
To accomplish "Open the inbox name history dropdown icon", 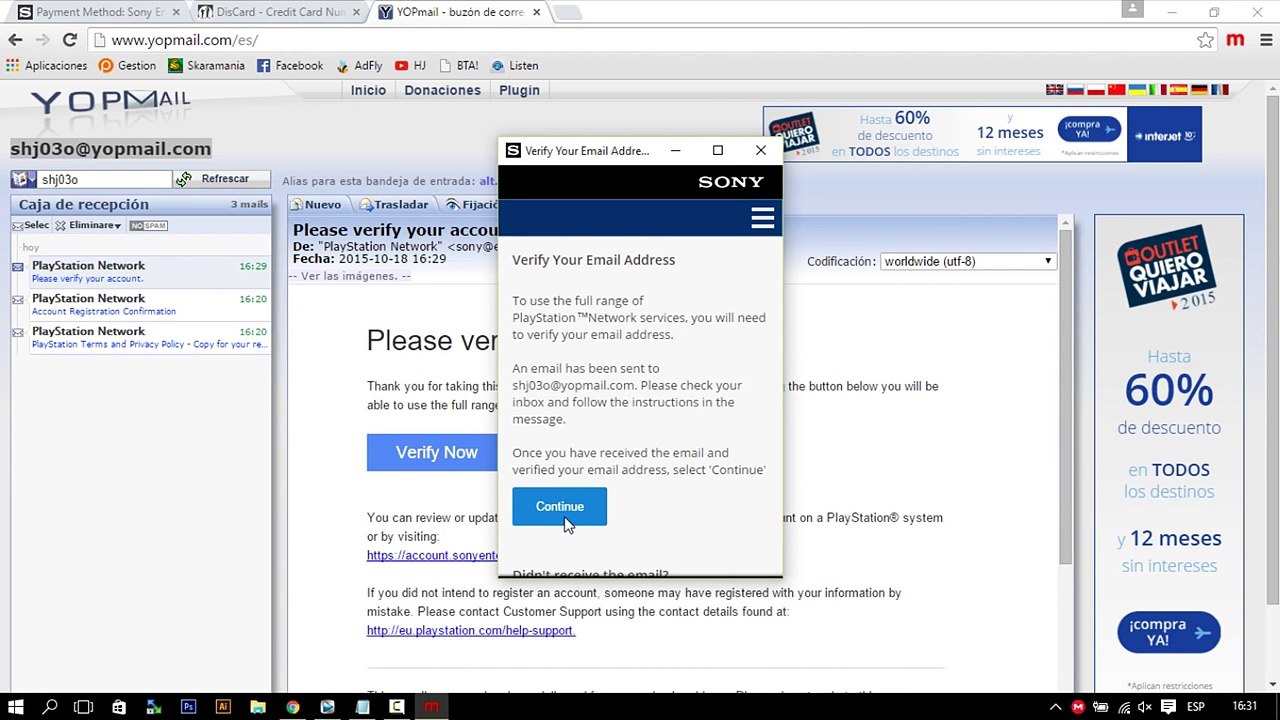I will coord(24,179).
